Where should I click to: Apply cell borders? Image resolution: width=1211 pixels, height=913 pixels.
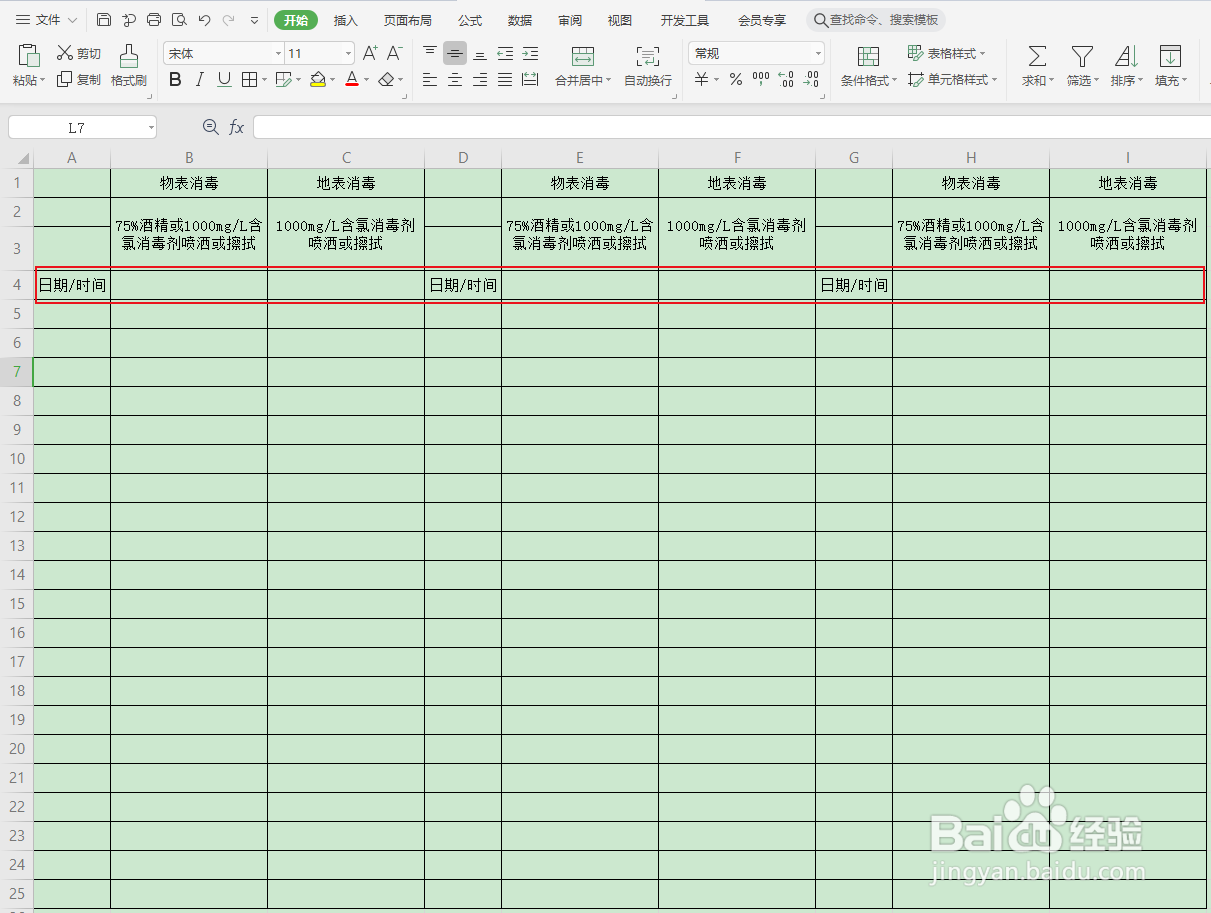249,80
